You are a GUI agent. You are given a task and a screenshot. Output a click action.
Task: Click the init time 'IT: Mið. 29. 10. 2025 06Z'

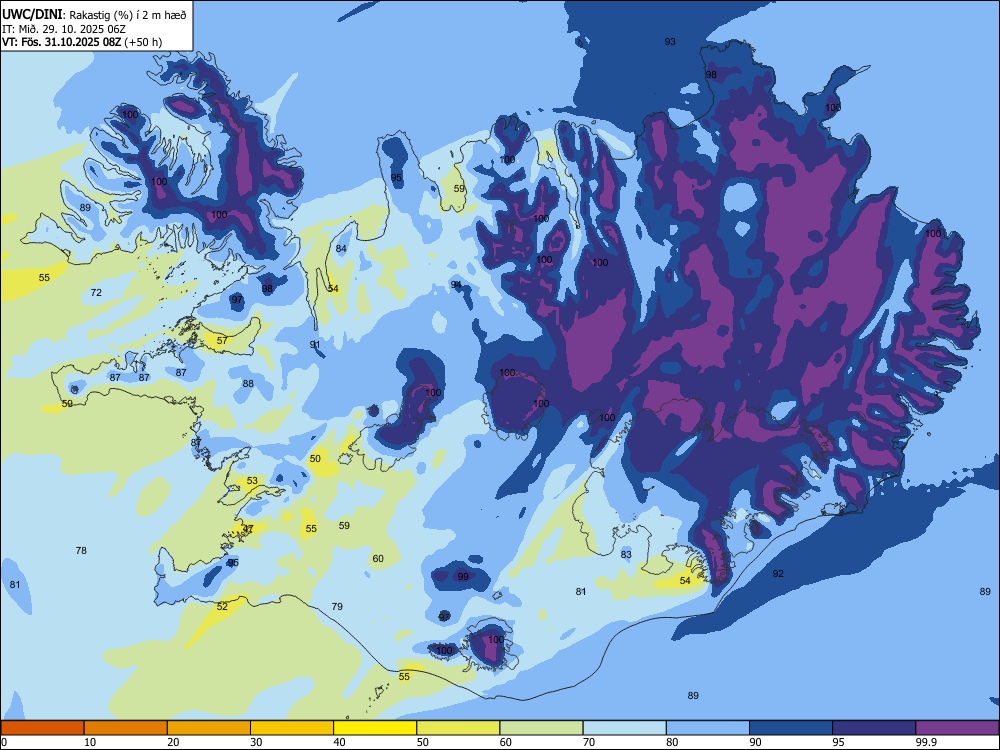[64, 29]
